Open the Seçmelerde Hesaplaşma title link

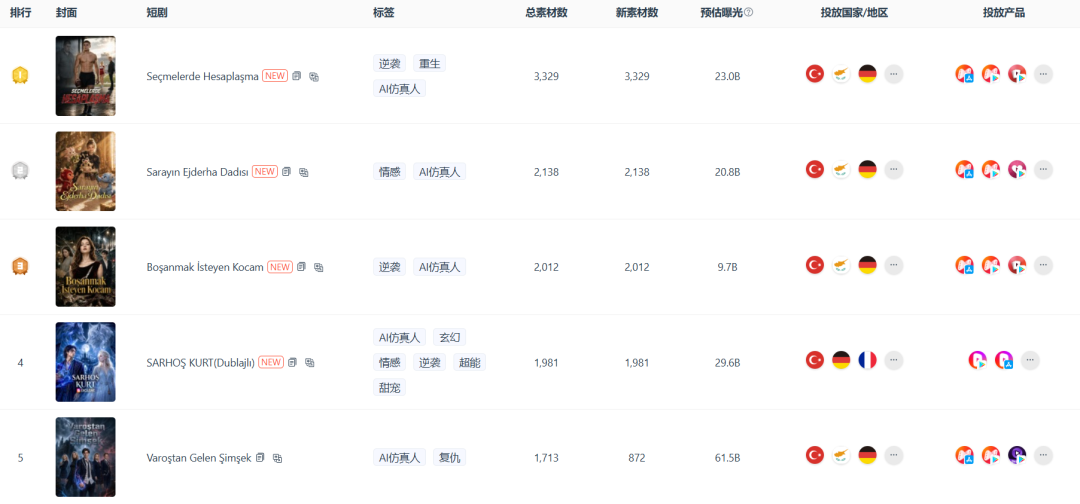(202, 76)
